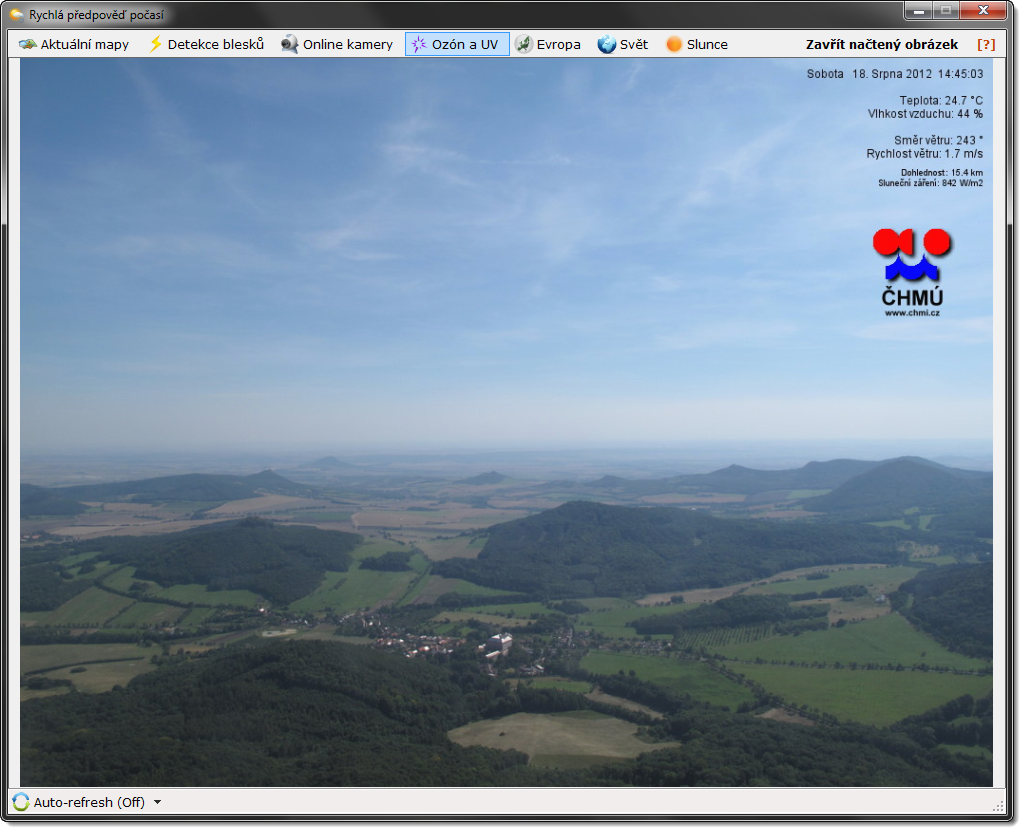Click the Rychlá předpověď počasí title bar
Image resolution: width=1024 pixels, height=832 pixels.
point(500,15)
